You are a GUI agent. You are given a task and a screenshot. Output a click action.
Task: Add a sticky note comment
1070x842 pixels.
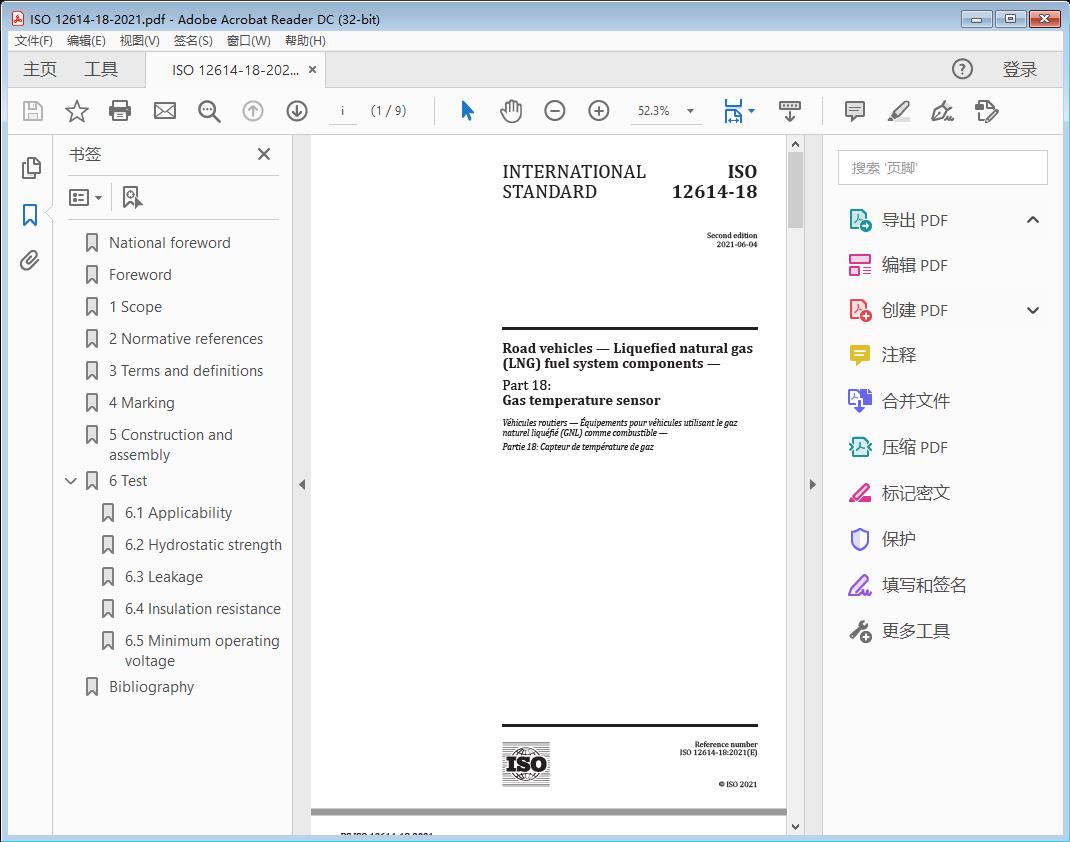[854, 111]
